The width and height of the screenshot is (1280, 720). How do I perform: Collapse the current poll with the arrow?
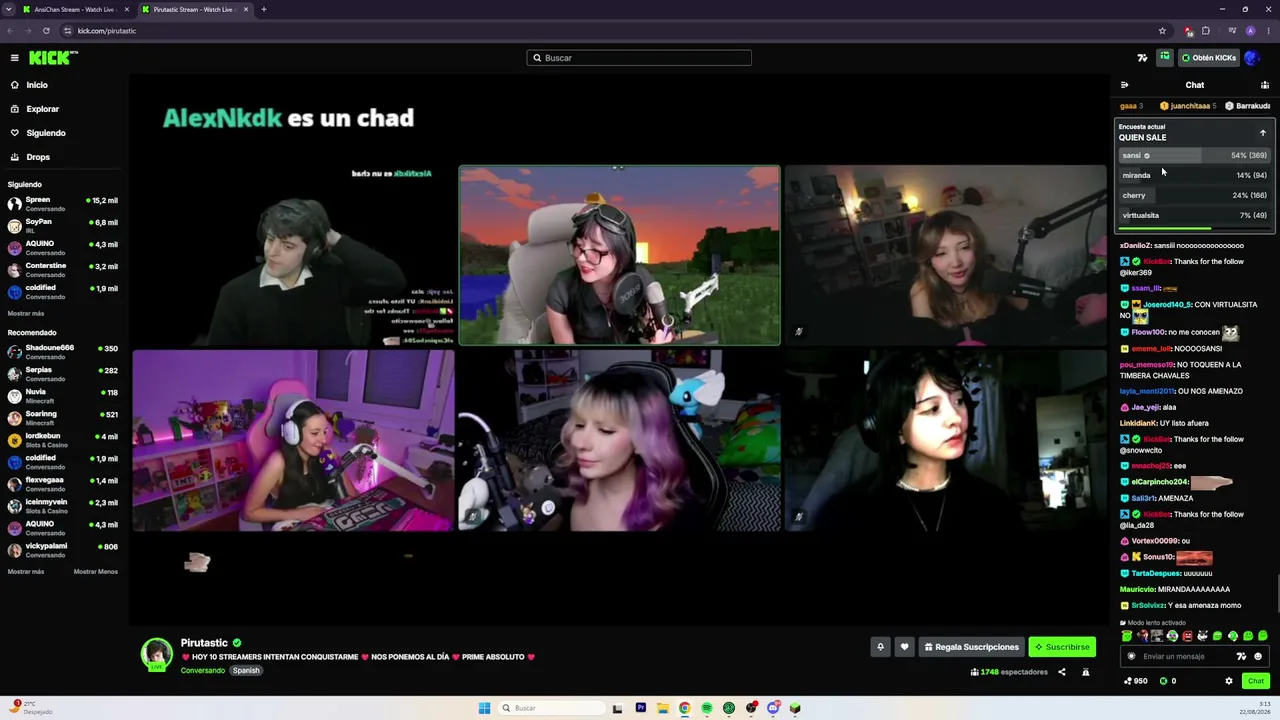tap(1262, 133)
